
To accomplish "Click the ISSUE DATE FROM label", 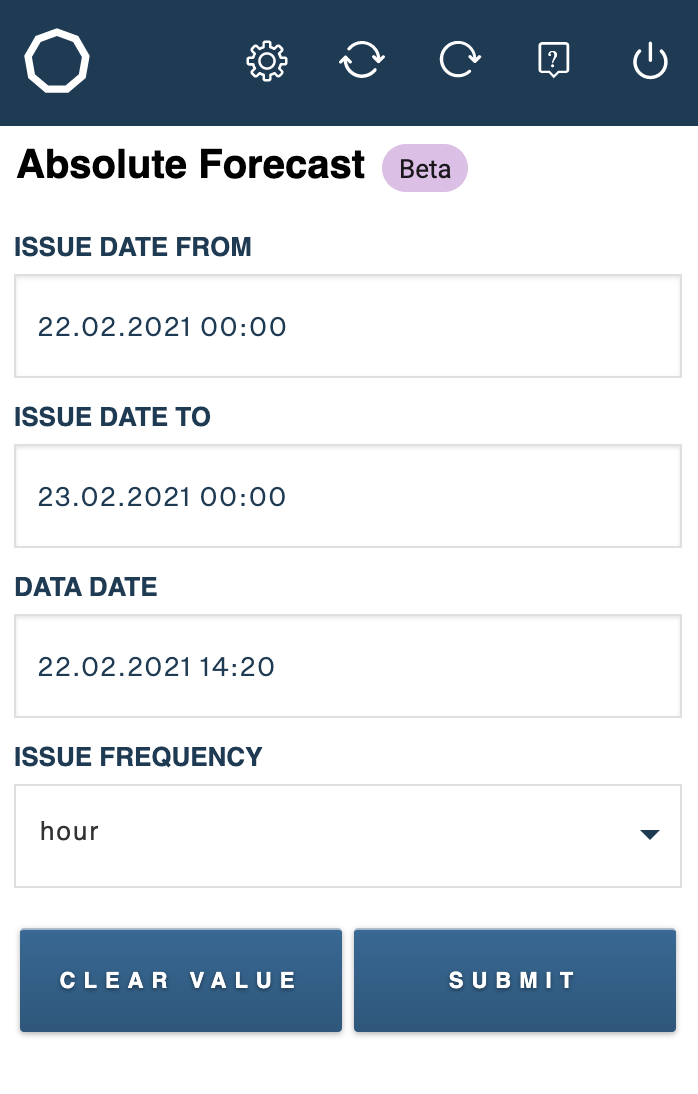I will click(133, 247).
